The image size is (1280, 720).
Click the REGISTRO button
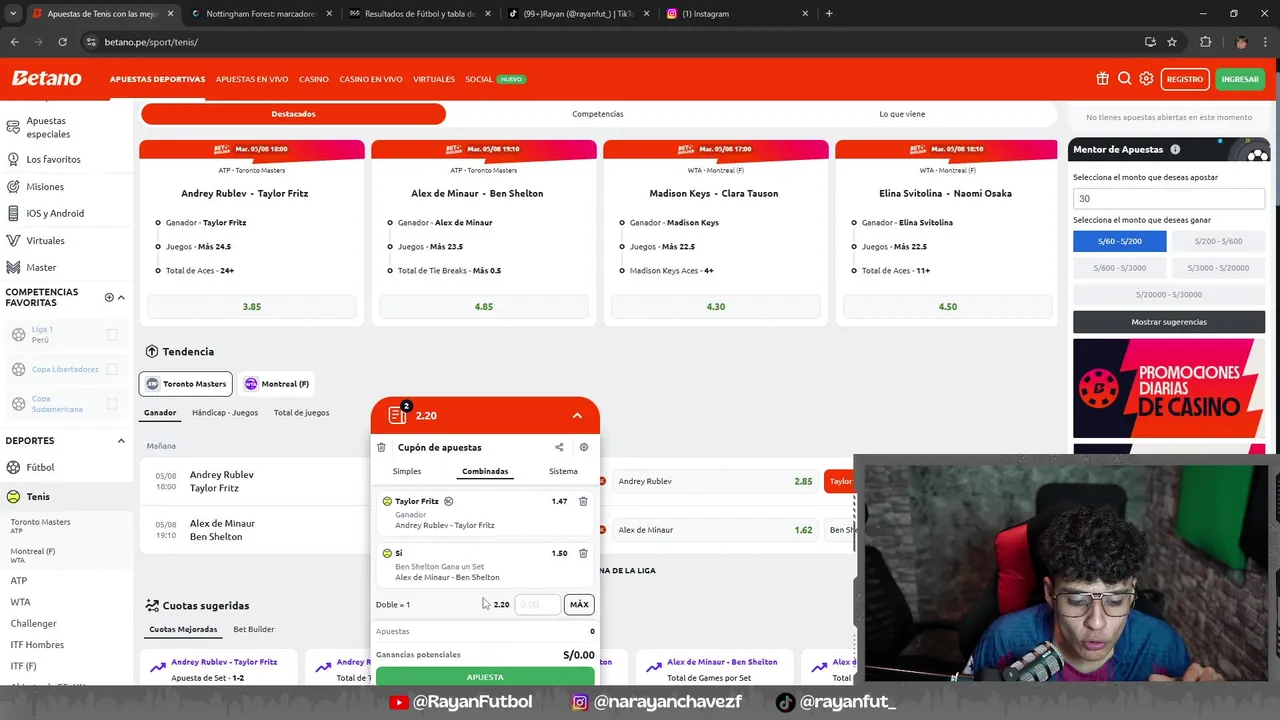pyautogui.click(x=1185, y=79)
